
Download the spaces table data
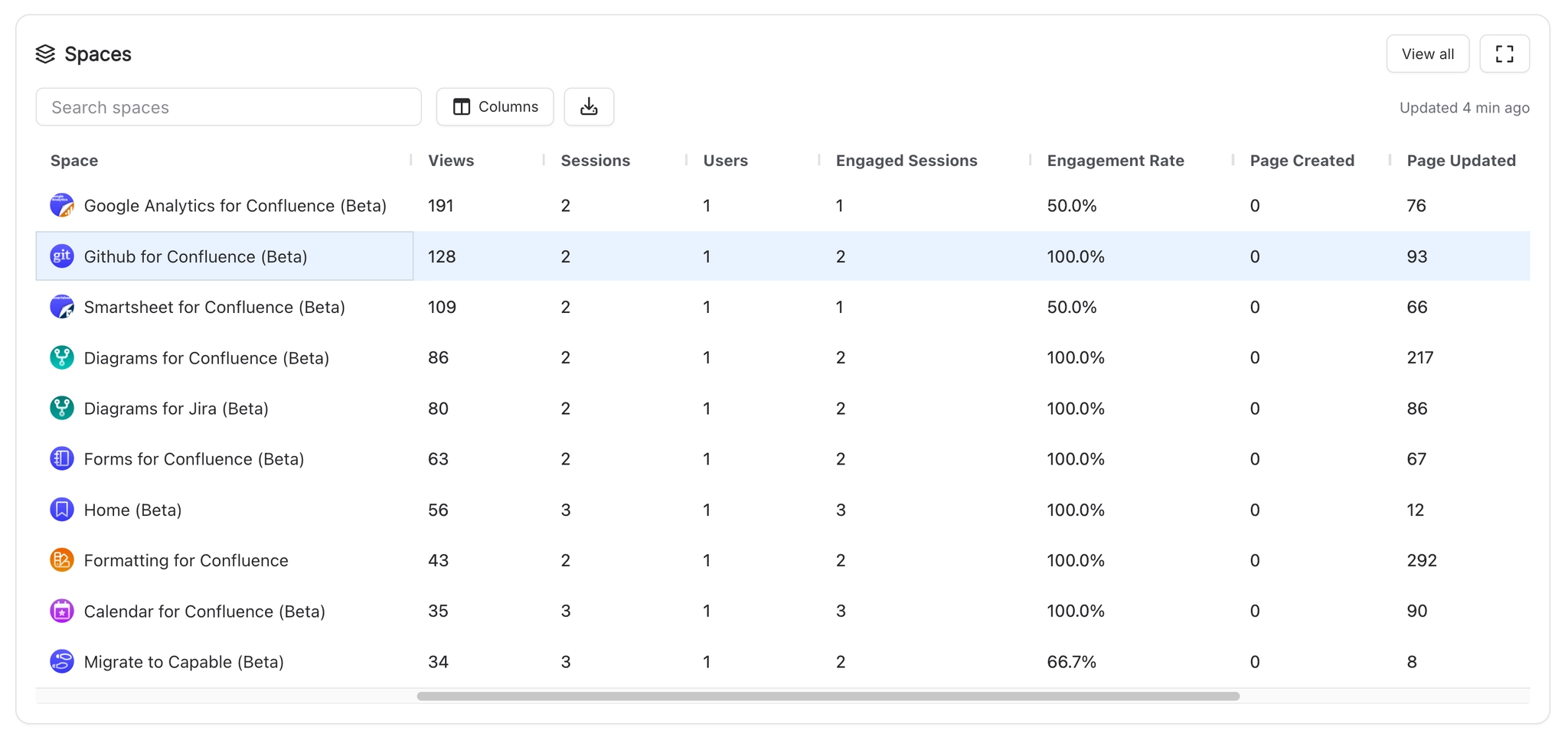[x=589, y=107]
